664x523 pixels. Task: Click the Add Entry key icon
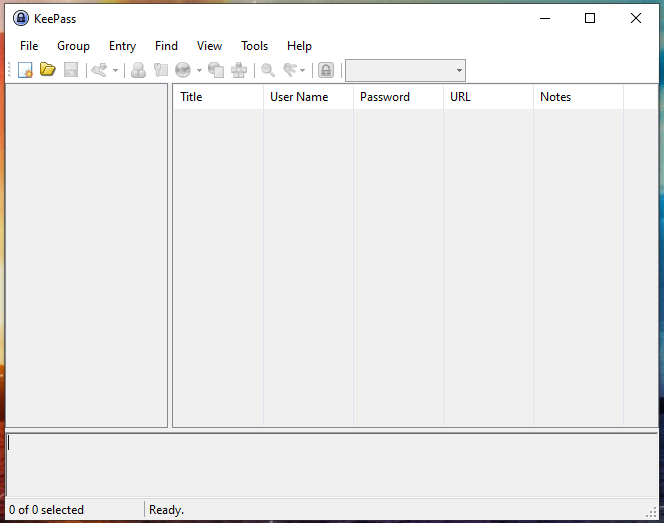pyautogui.click(x=99, y=70)
